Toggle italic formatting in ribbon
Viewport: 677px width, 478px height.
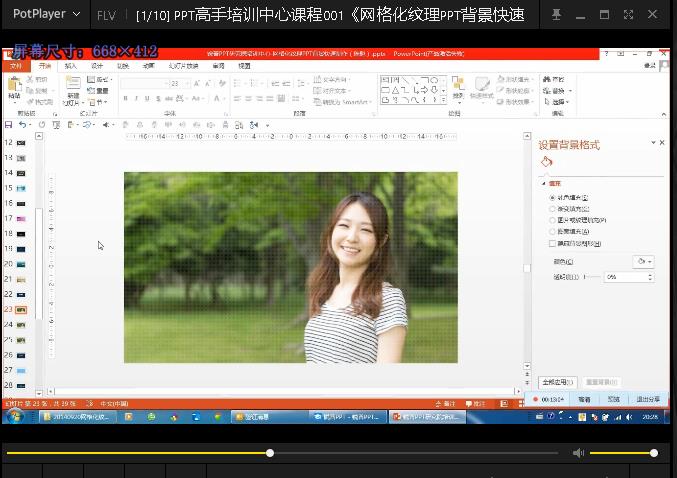(136, 99)
